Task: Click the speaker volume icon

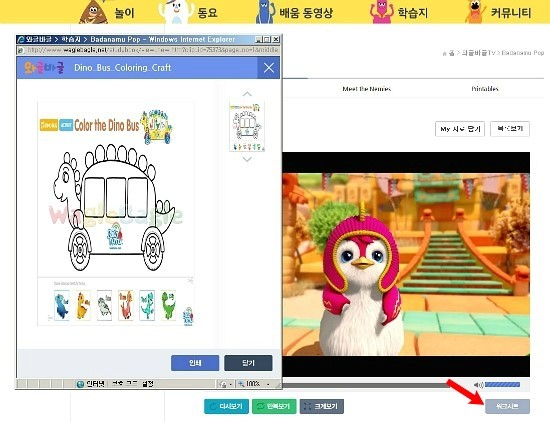Action: 478,385
